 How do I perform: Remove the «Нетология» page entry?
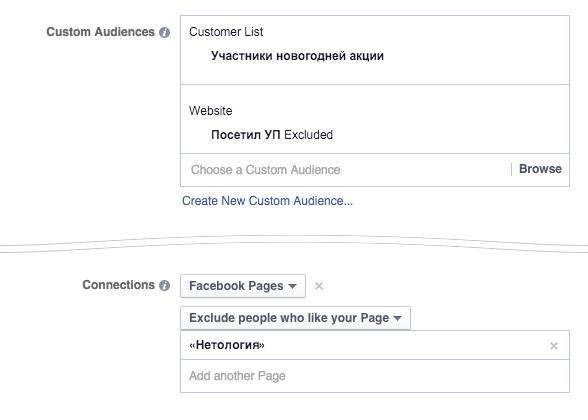pyautogui.click(x=554, y=346)
